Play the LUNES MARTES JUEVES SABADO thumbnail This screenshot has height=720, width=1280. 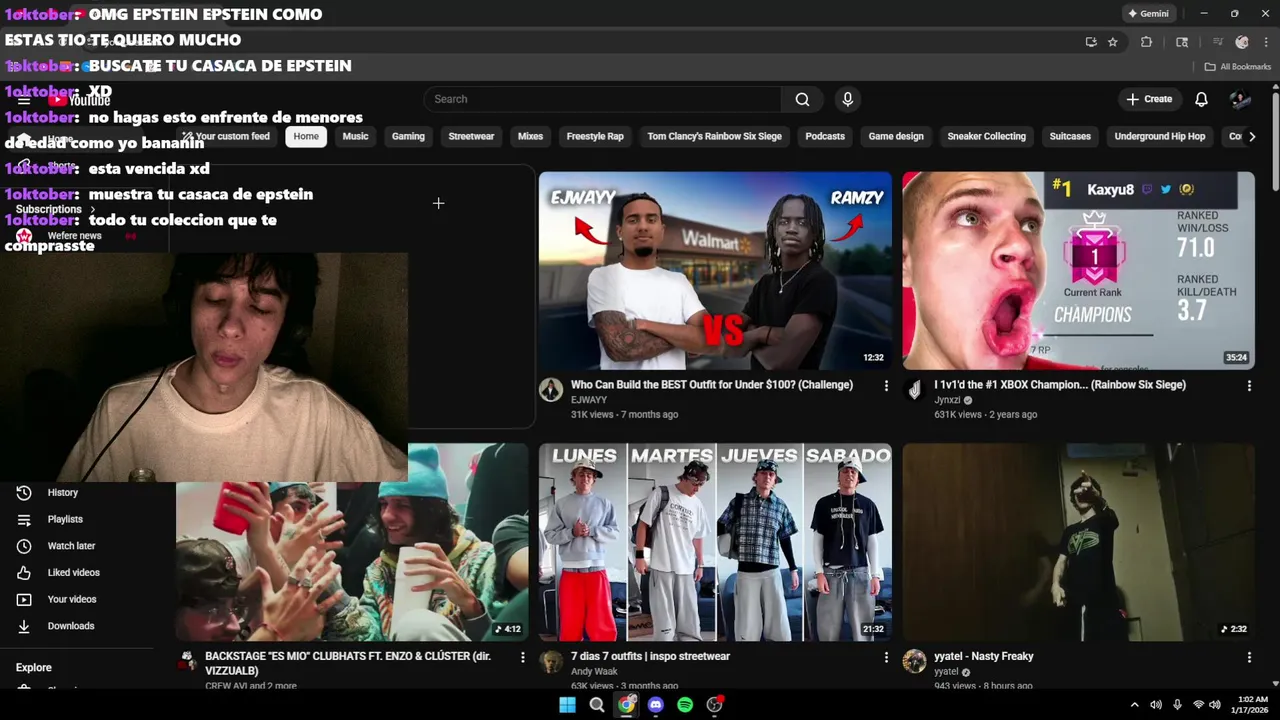[x=715, y=543]
